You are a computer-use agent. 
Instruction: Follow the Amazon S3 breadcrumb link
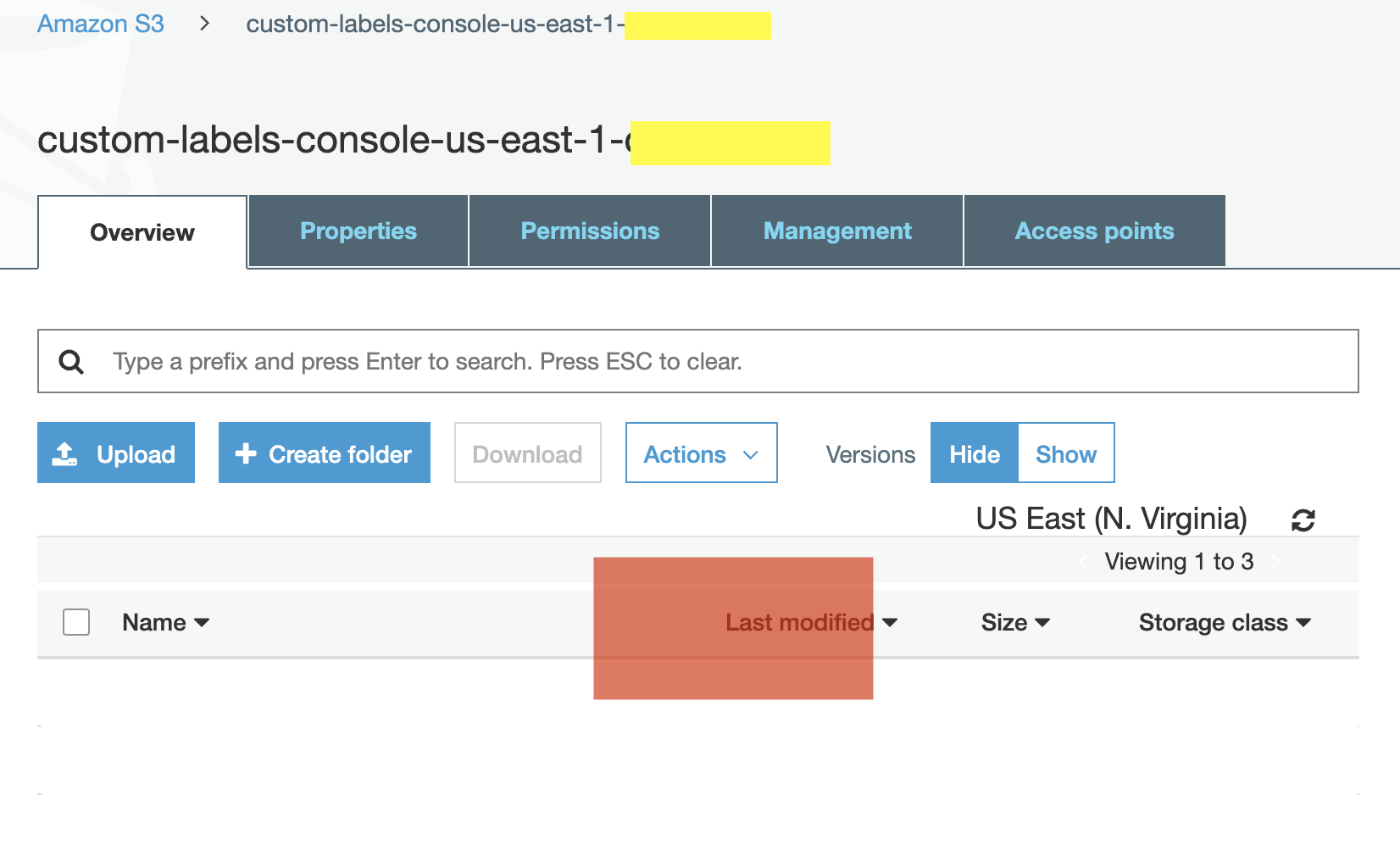pos(101,24)
